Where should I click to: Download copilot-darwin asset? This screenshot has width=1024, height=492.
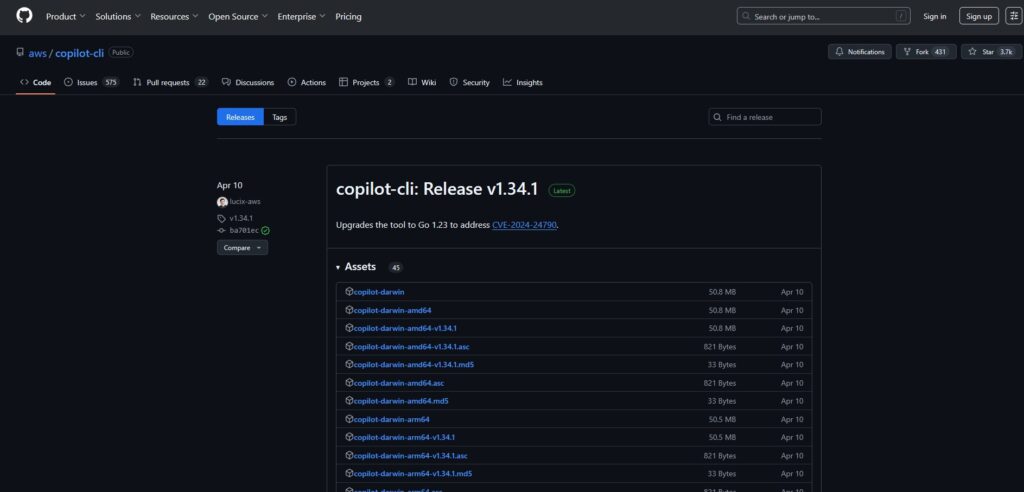(x=379, y=292)
